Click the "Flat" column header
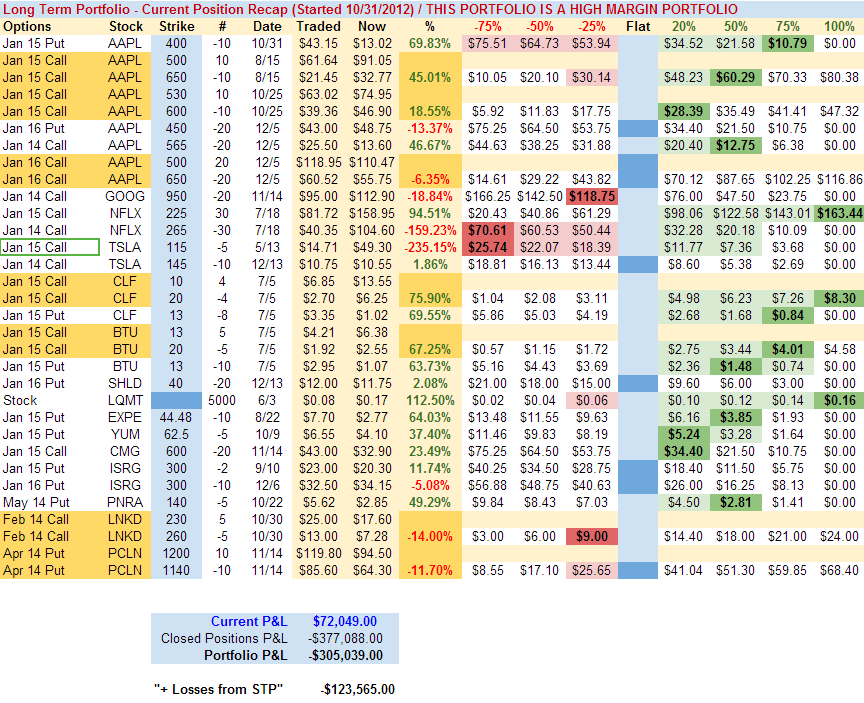The width and height of the screenshot is (864, 703). 636,25
